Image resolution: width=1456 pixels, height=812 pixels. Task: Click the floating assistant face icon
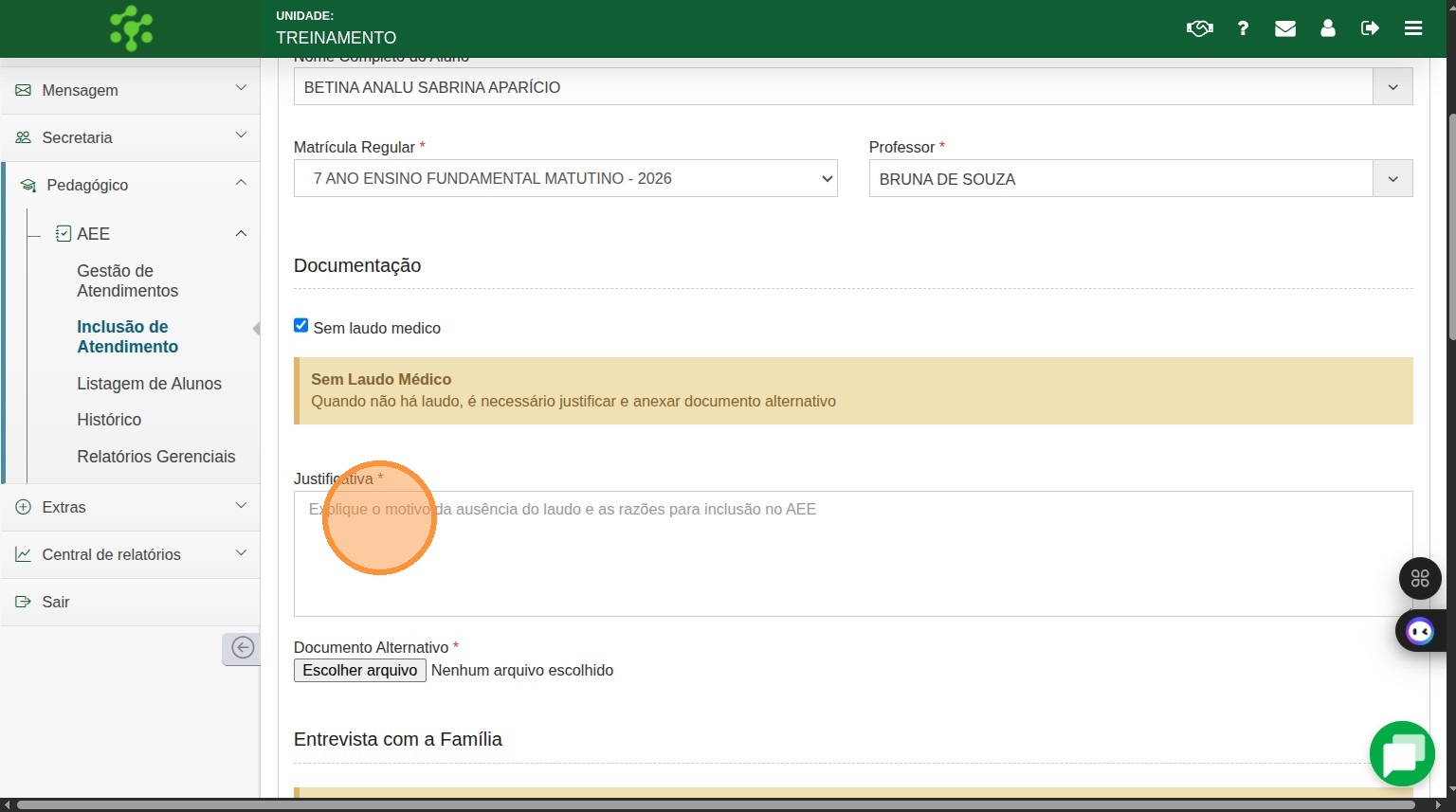coord(1420,631)
